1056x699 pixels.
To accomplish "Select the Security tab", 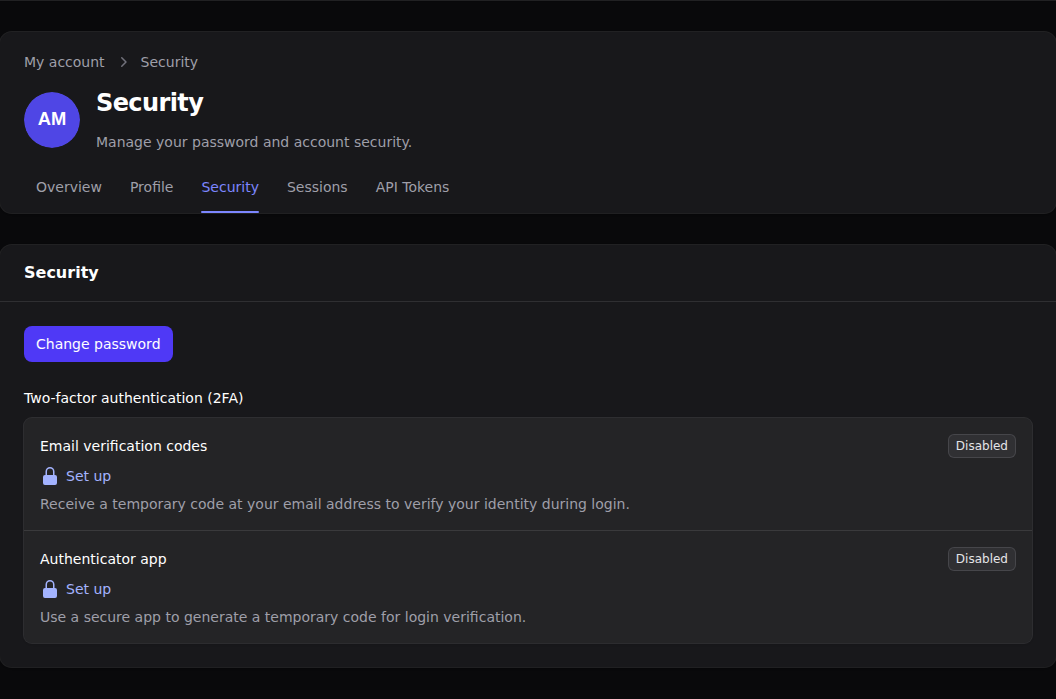I will click(x=230, y=187).
